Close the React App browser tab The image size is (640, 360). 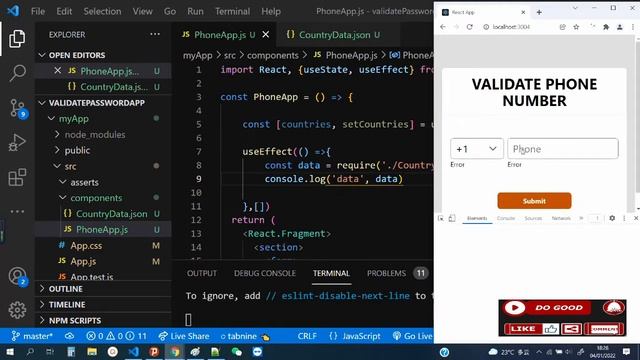pos(523,12)
